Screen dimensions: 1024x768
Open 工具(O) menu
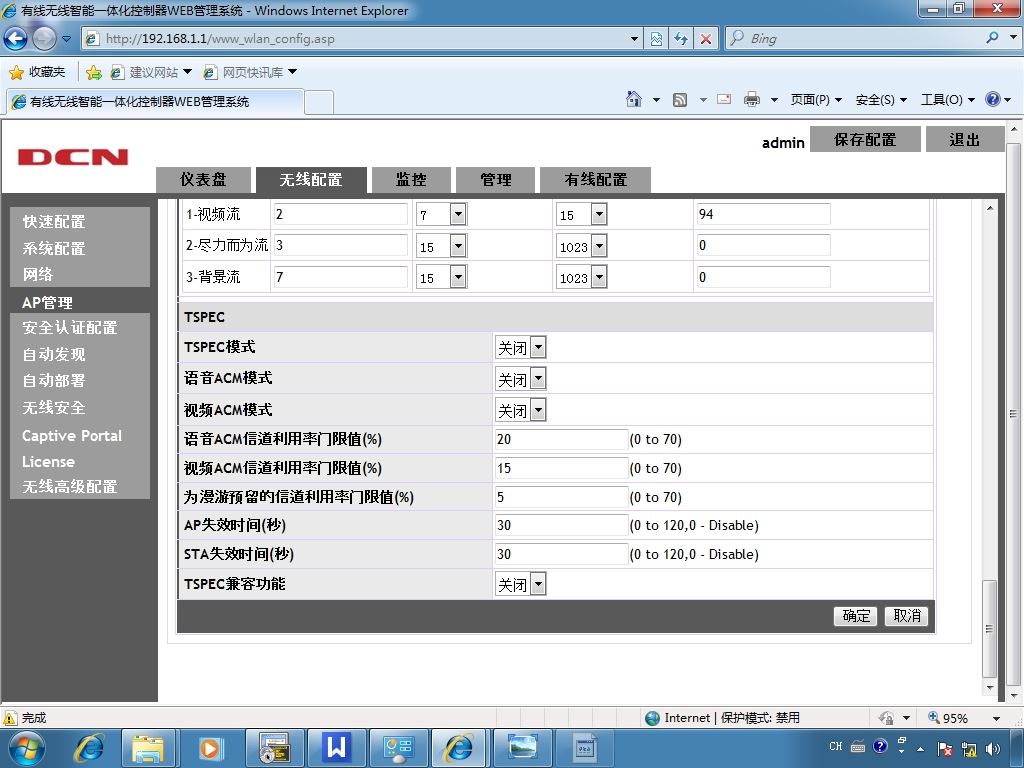(948, 99)
